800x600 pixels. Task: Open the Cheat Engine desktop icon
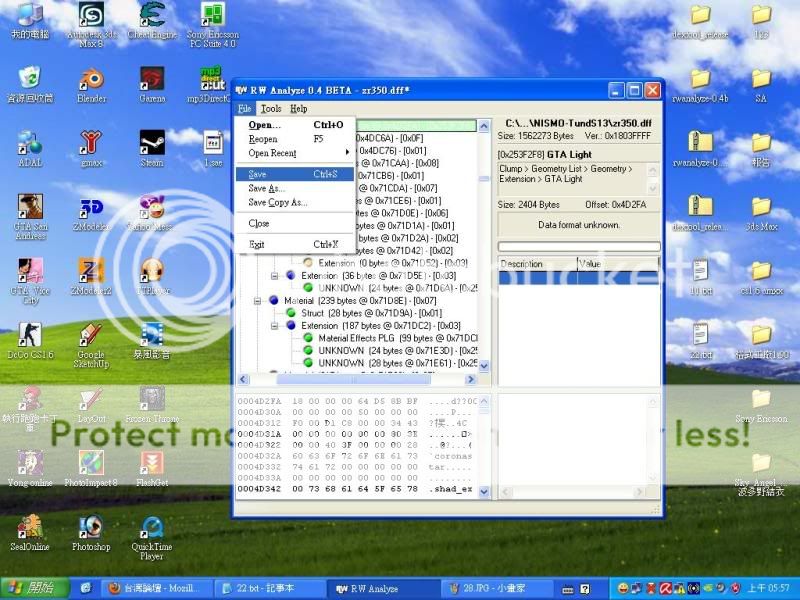(x=152, y=15)
